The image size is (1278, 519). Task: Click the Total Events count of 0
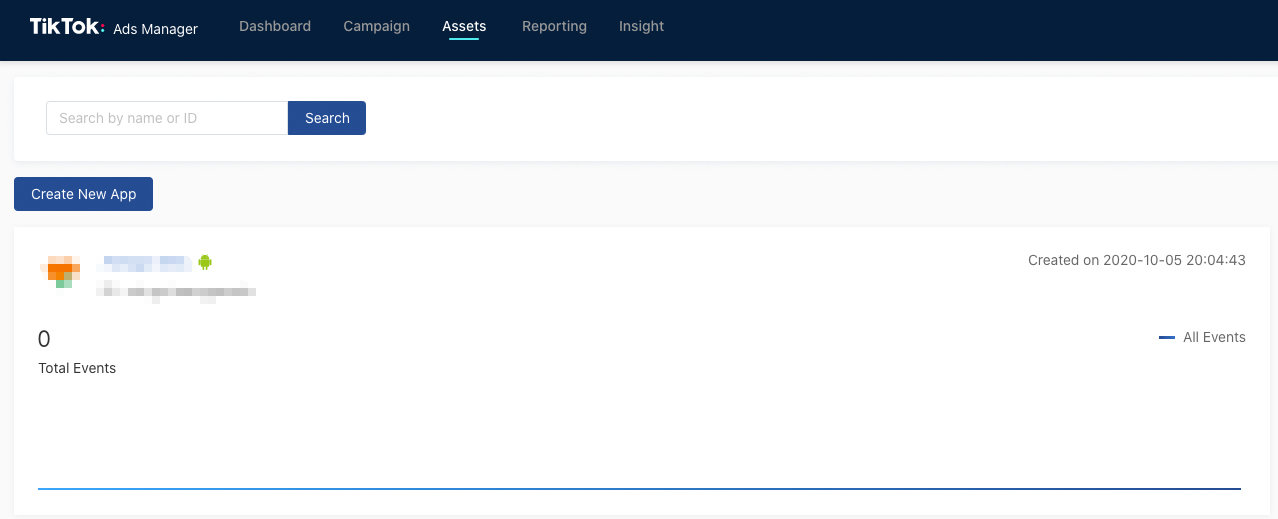coord(44,339)
